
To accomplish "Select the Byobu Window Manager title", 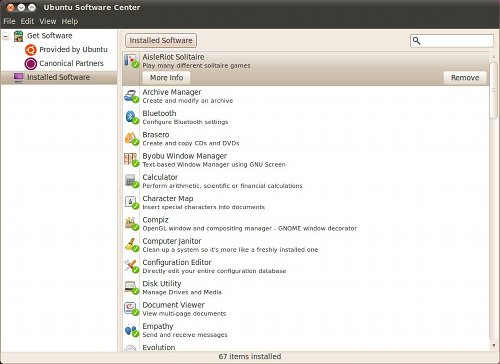I will tap(185, 156).
